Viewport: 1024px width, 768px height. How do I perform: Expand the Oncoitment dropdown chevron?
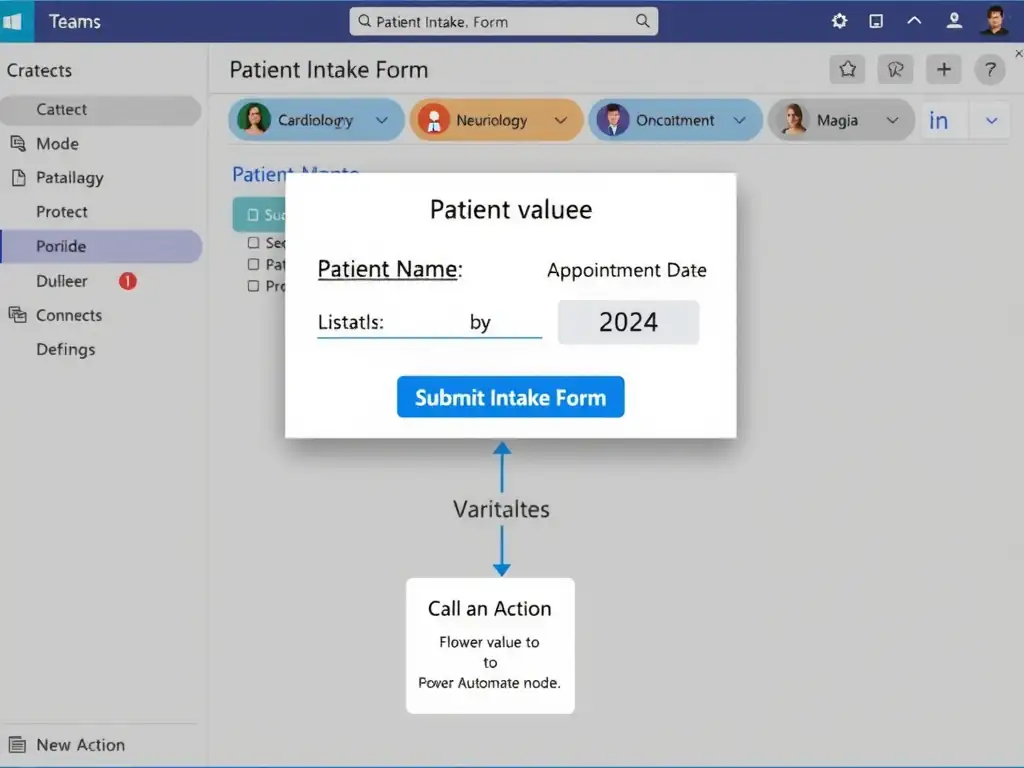point(739,120)
